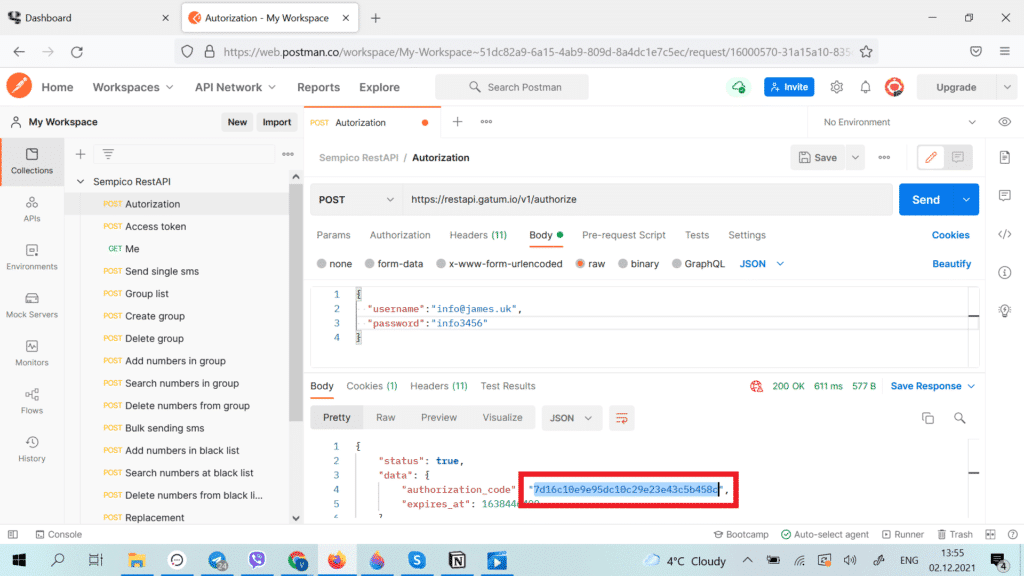Screen dimensions: 1024x576
Task: Open the History sidebar panel
Action: click(31, 449)
